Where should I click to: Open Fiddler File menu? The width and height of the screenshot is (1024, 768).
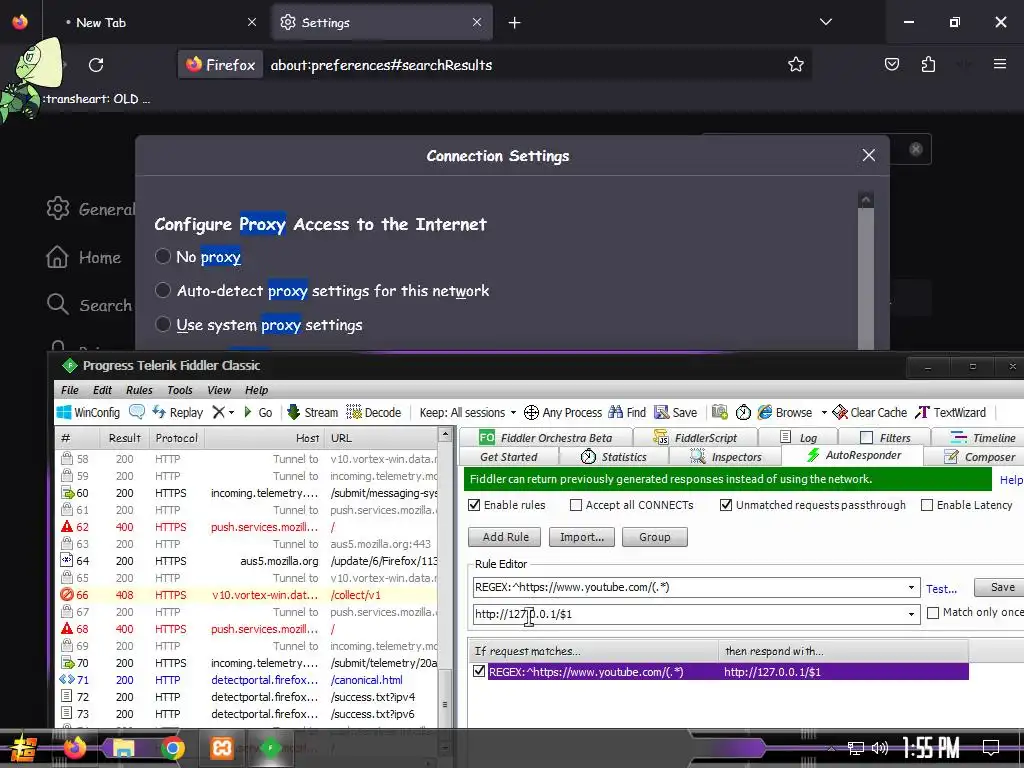pyautogui.click(x=69, y=390)
